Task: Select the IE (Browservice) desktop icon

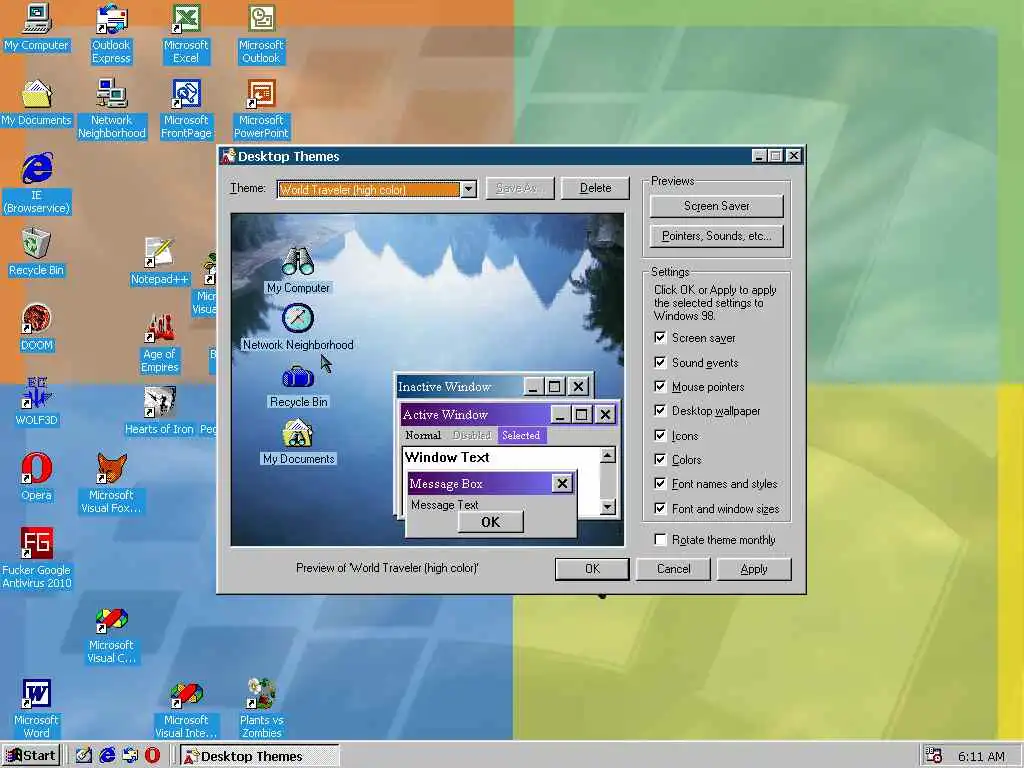Action: [37, 184]
